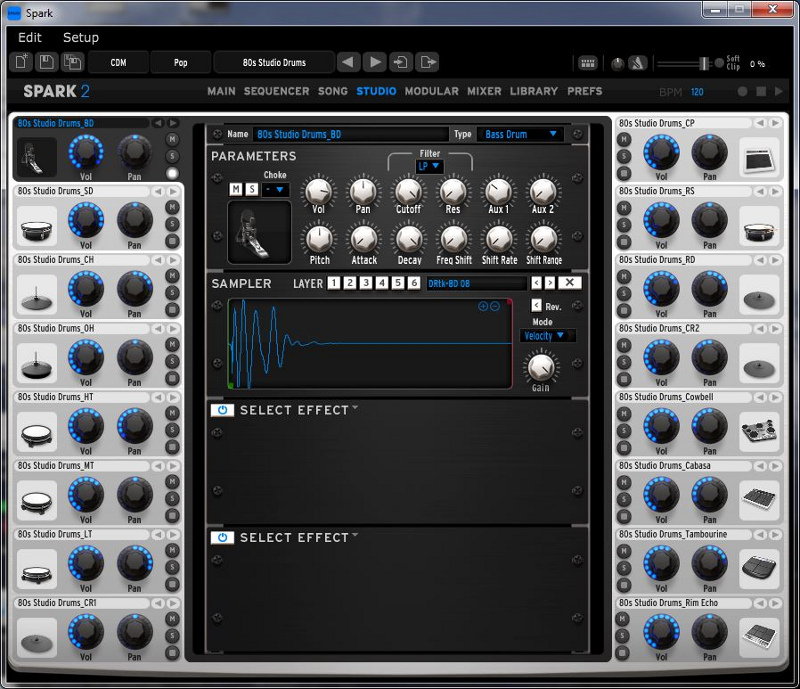The image size is (800, 689).
Task: Select the 80s Studio Drums_Tambourine pad image
Action: coord(759,571)
